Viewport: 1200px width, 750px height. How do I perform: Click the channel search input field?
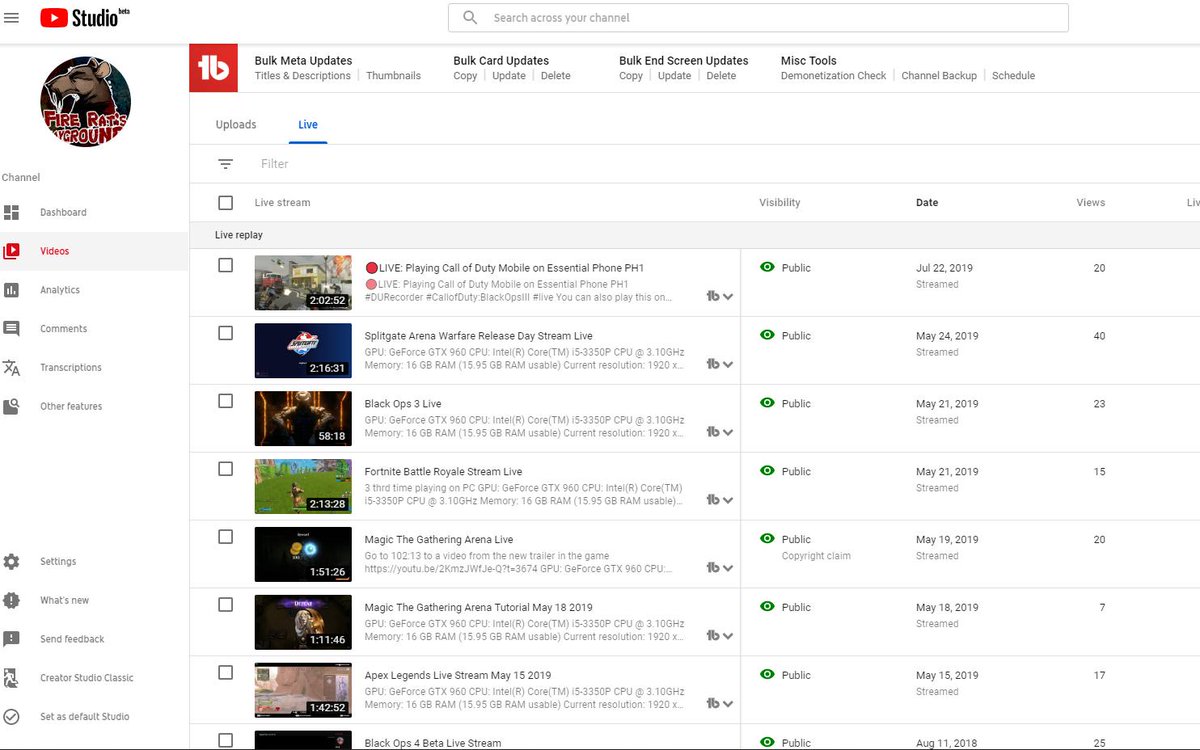point(758,18)
